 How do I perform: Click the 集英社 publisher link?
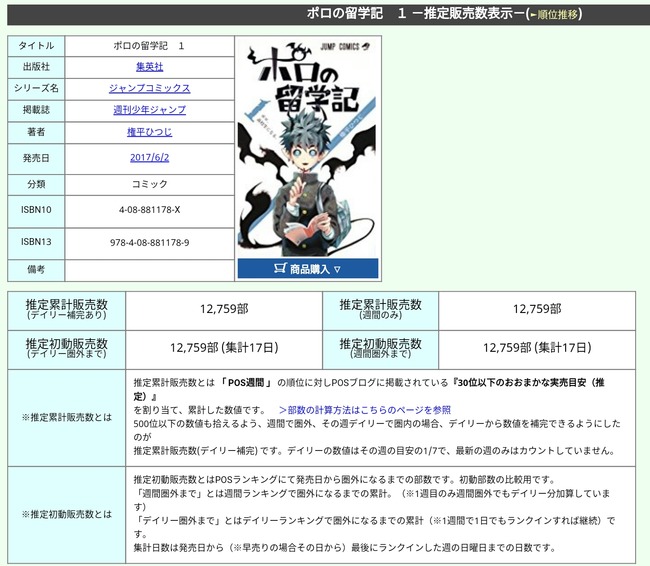tap(149, 67)
